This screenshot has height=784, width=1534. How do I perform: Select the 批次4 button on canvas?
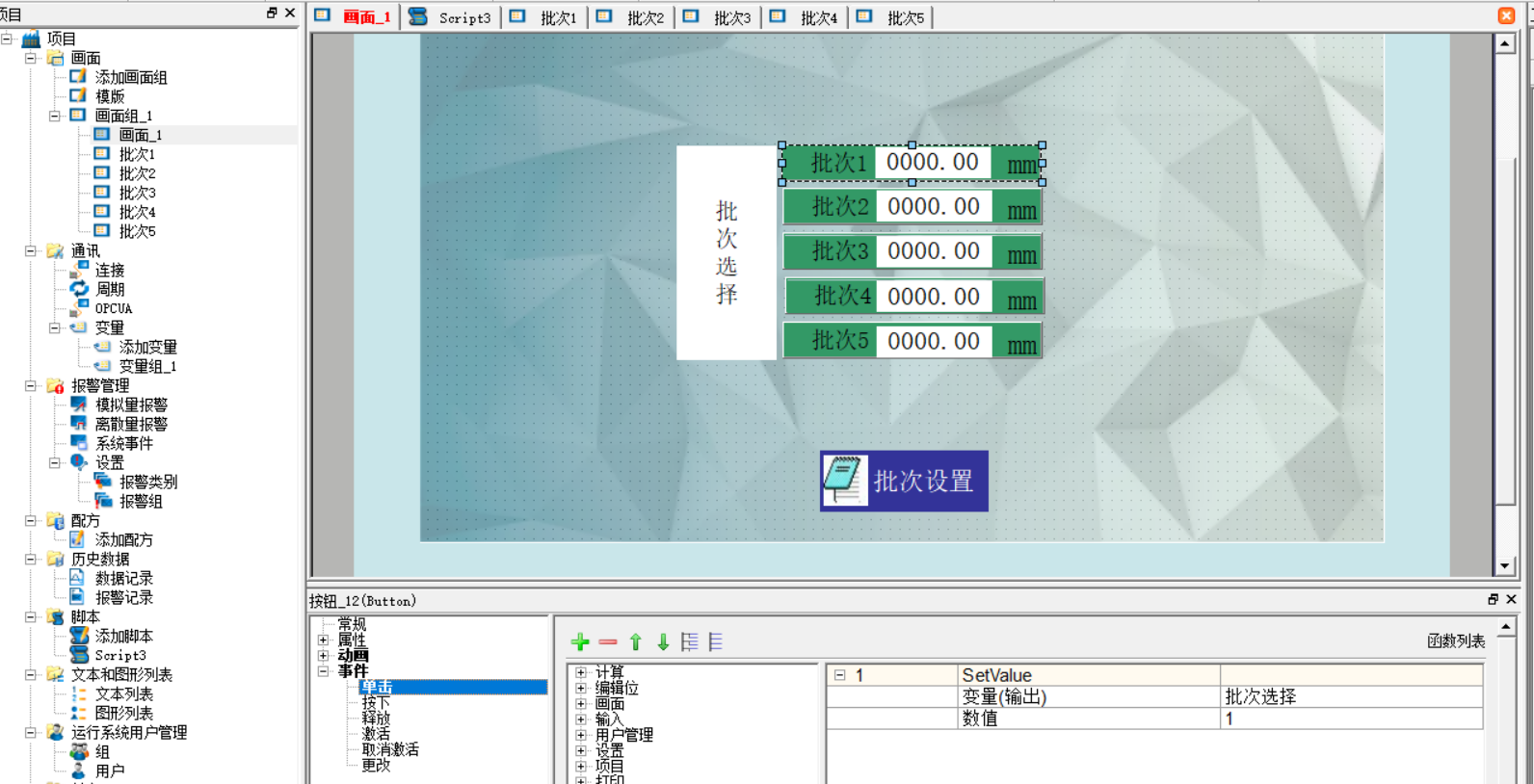click(x=914, y=297)
